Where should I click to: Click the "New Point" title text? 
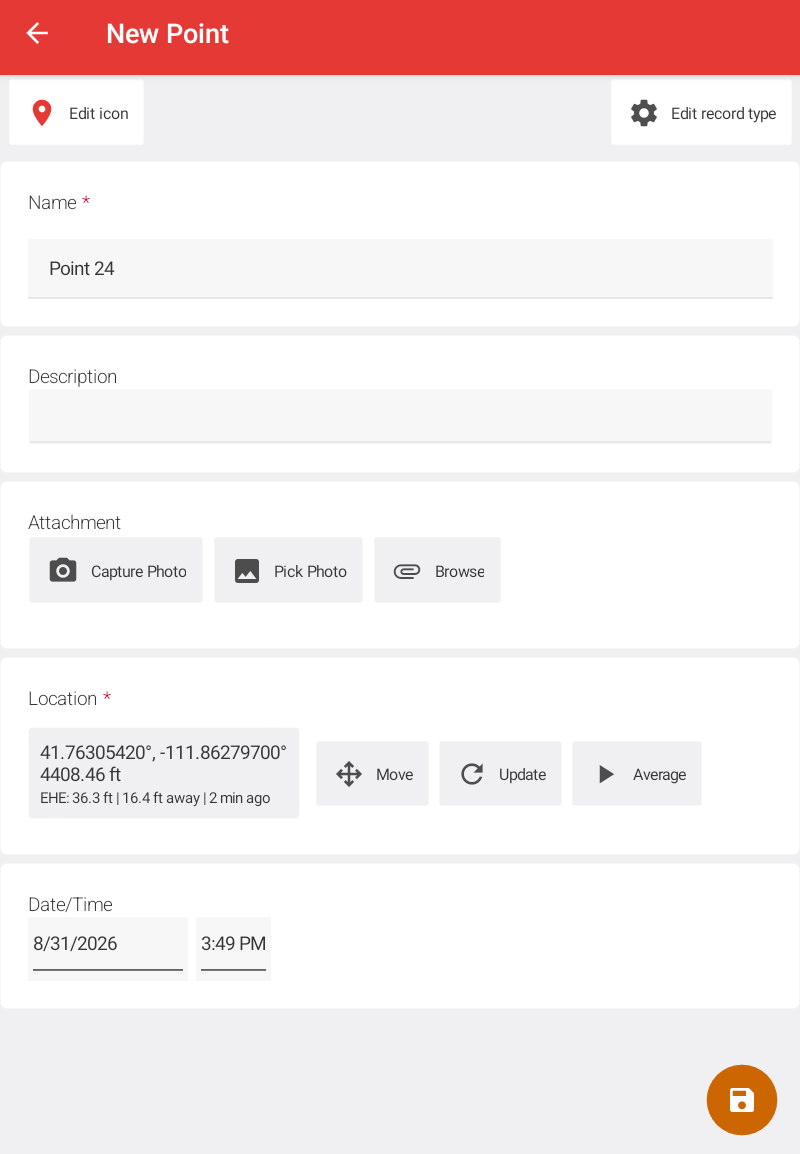point(168,34)
